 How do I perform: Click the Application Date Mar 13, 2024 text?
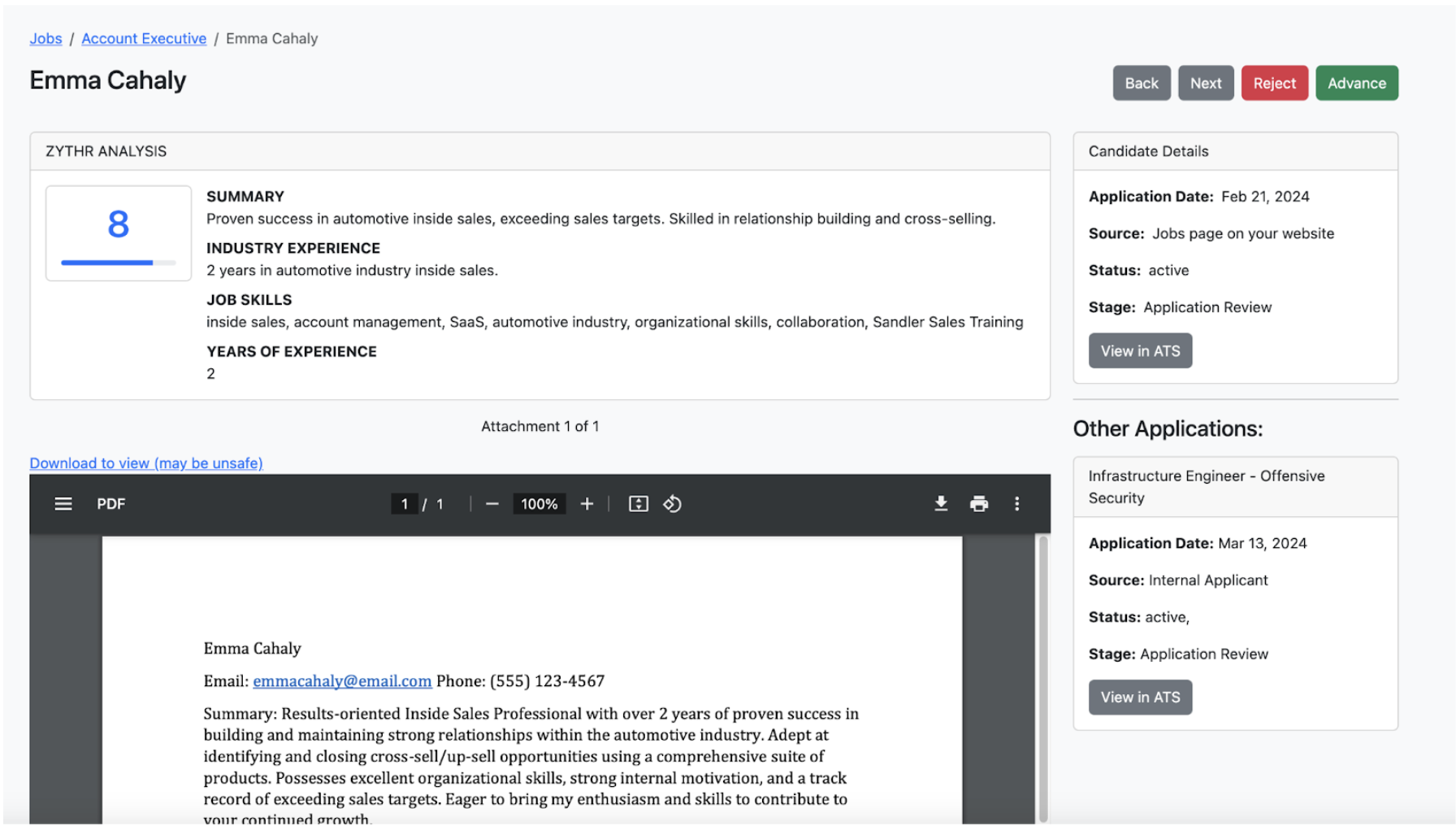pyautogui.click(x=1198, y=543)
